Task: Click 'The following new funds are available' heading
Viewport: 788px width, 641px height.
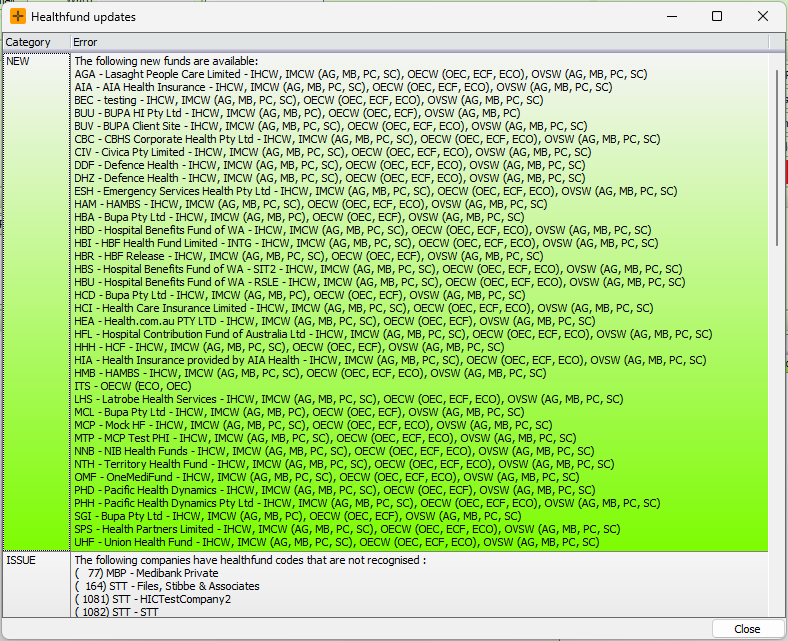Action: pos(166,61)
